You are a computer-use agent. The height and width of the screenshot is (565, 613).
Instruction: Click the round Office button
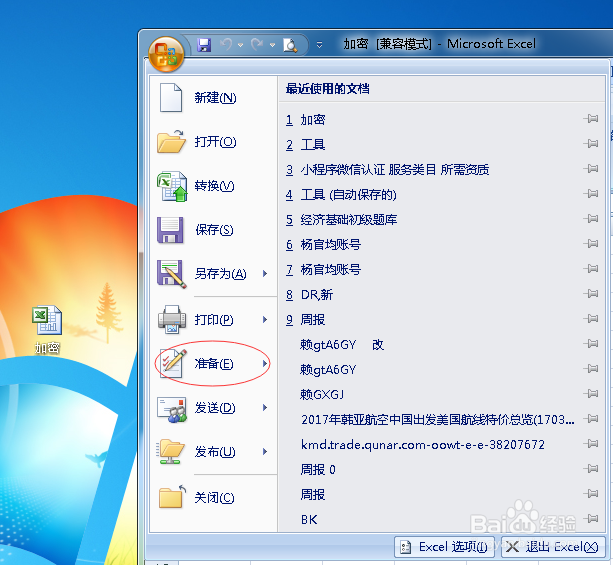point(166,54)
